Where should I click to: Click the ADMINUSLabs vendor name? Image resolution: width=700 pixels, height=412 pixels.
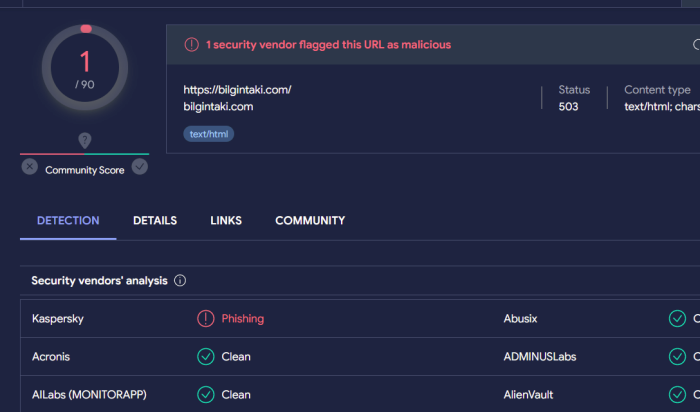click(x=540, y=357)
